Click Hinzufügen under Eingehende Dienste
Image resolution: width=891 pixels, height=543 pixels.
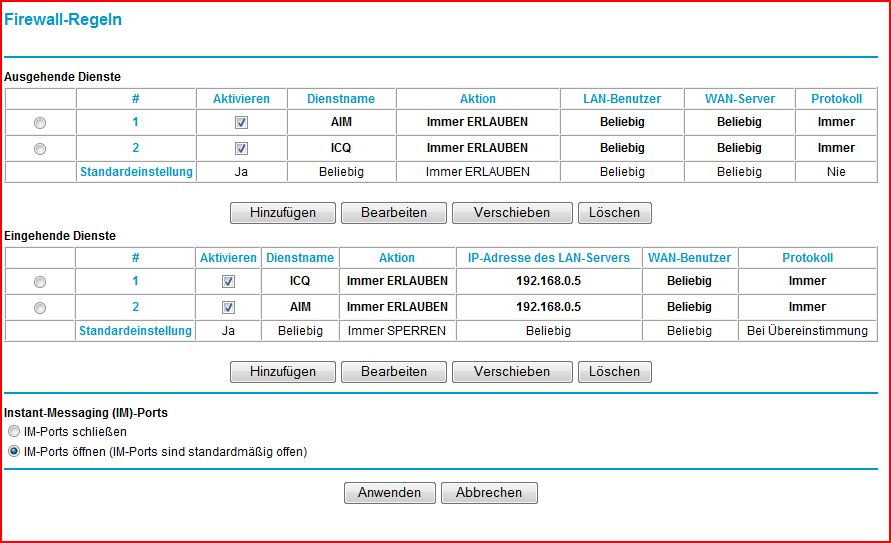(x=283, y=372)
